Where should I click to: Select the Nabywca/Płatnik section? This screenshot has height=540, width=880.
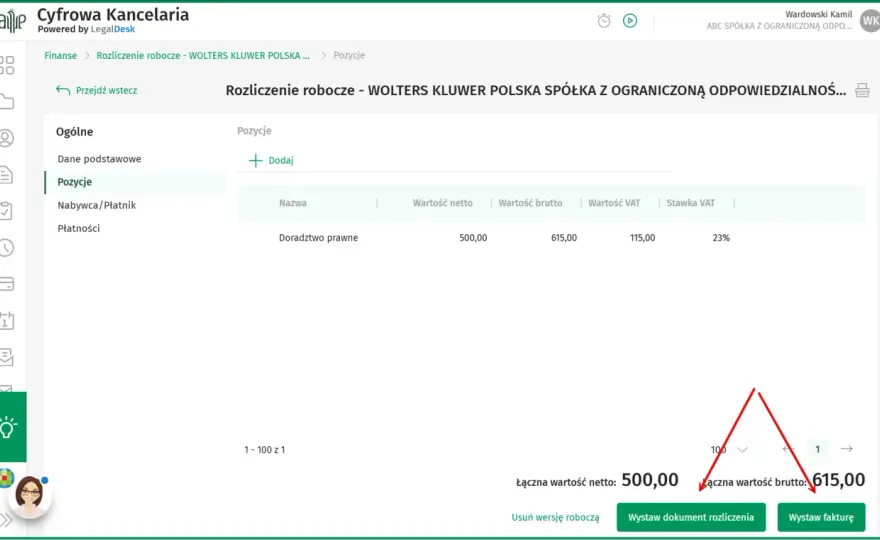(x=97, y=205)
